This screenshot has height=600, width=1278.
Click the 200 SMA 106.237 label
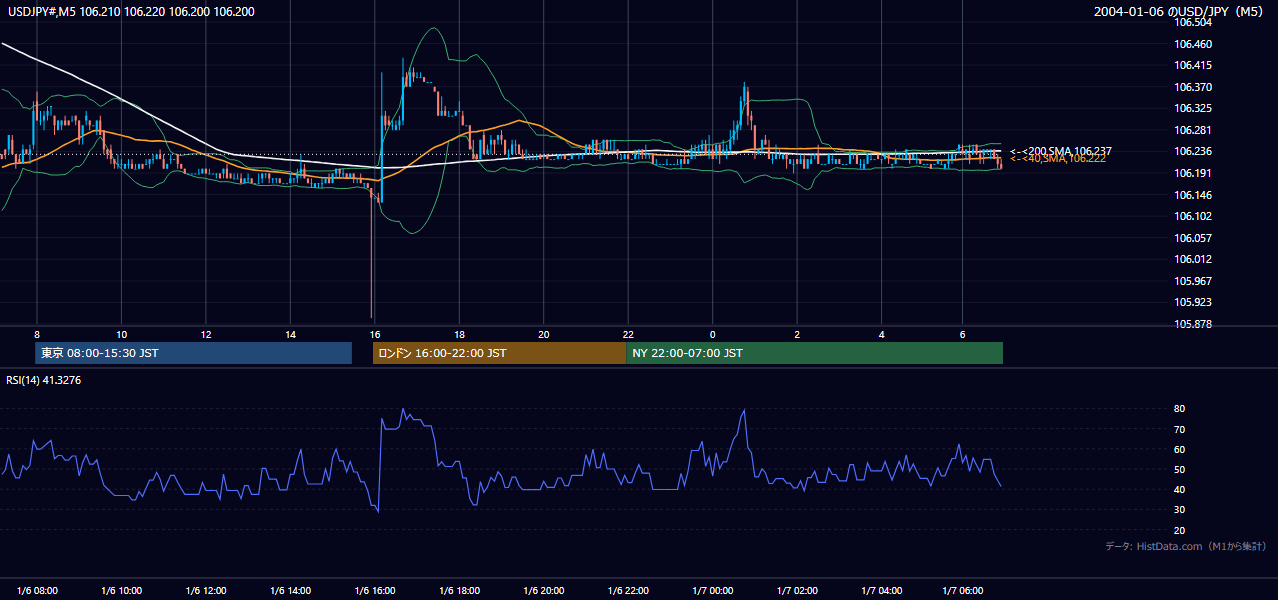coord(1060,151)
